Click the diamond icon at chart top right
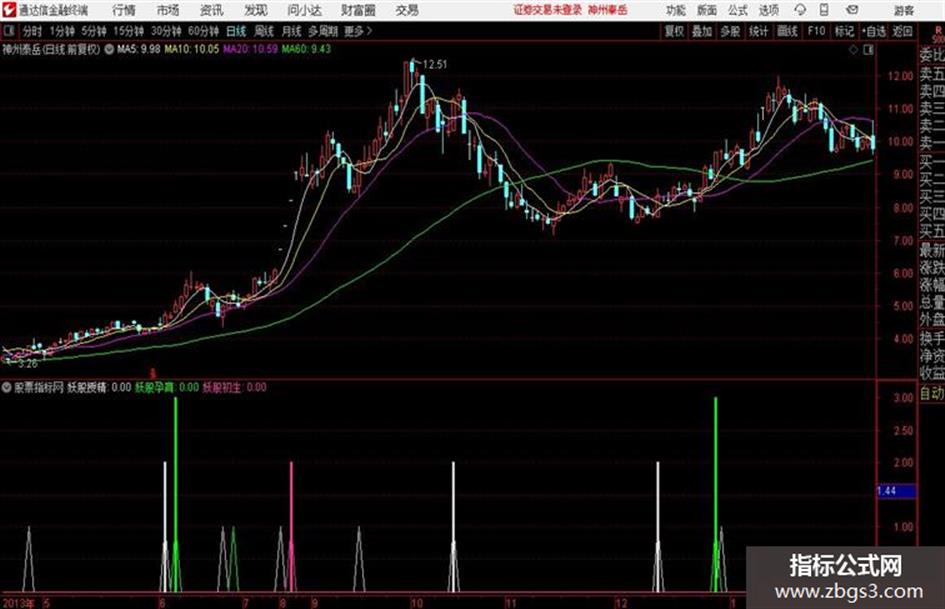Screen dimensions: 945x609 tap(853, 50)
